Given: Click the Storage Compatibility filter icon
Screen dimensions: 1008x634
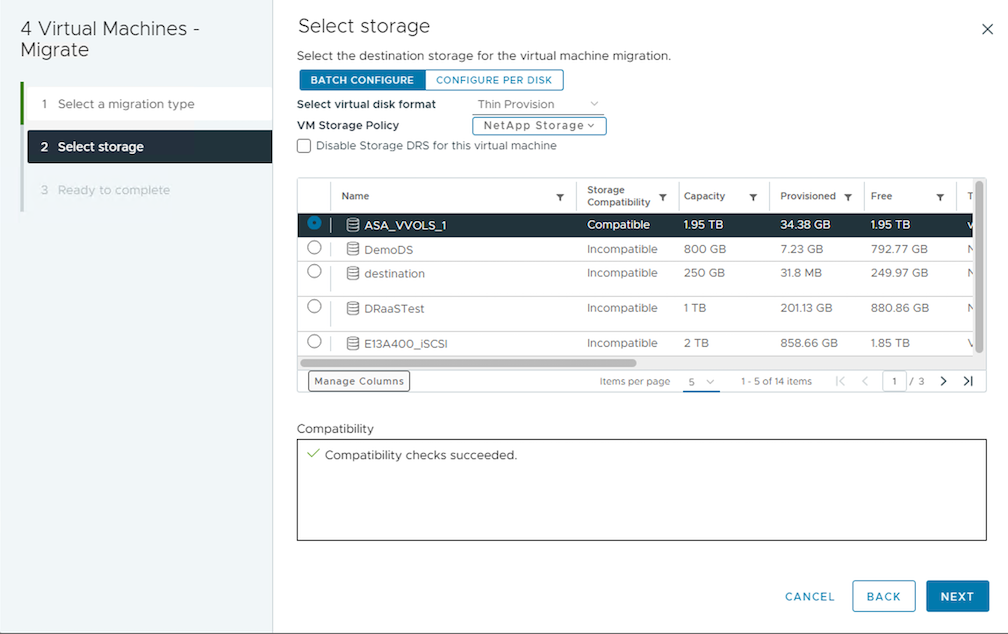Looking at the screenshot, I should 663,197.
